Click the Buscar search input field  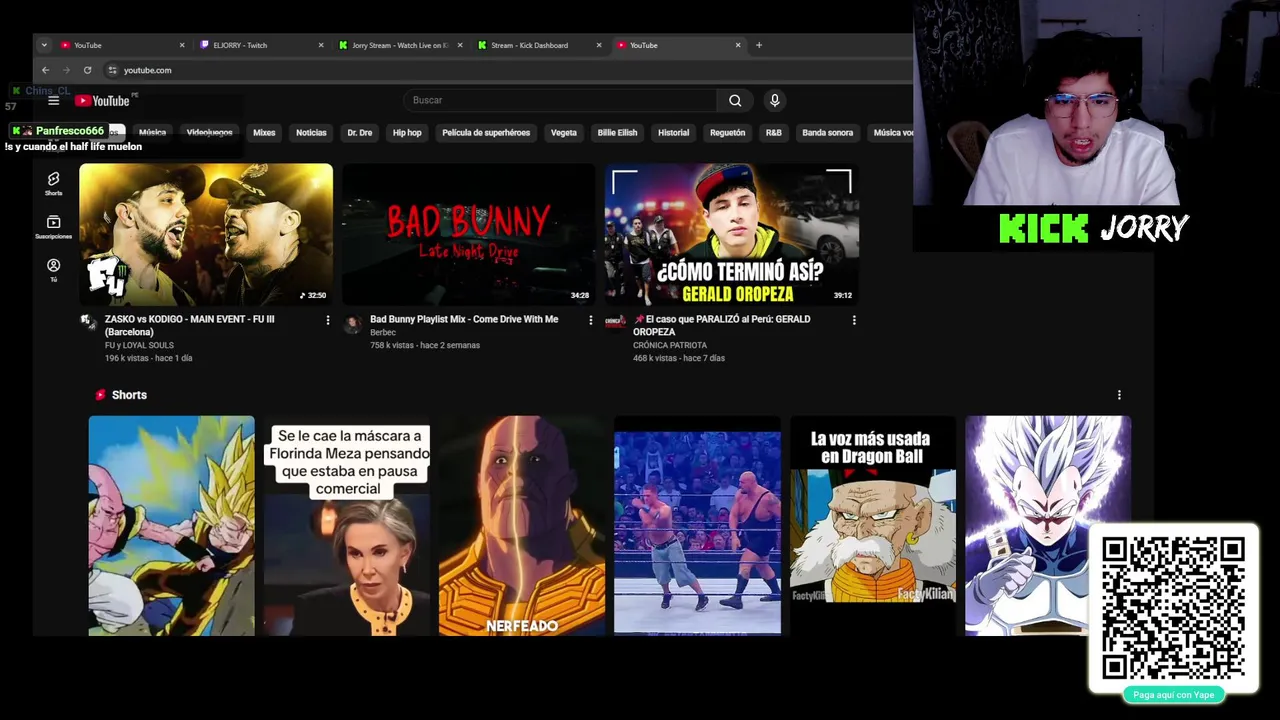coord(560,100)
